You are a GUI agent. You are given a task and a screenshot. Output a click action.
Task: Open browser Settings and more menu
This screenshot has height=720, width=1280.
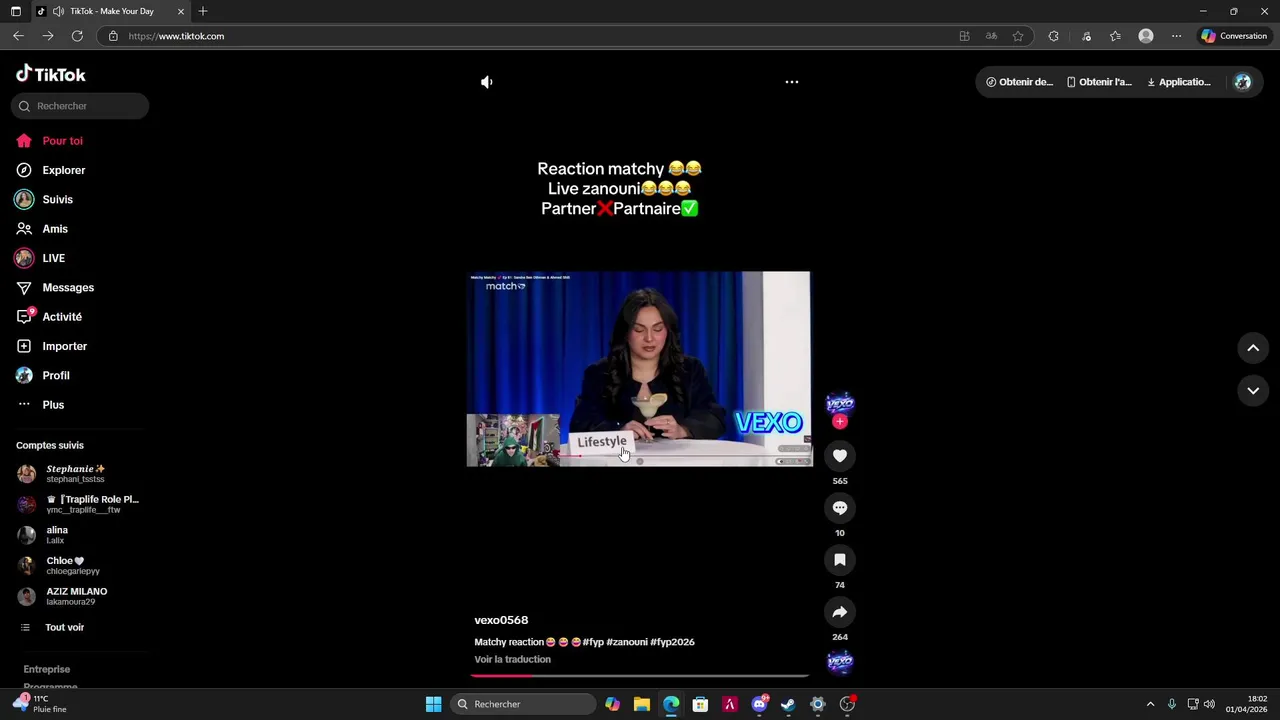click(1176, 36)
